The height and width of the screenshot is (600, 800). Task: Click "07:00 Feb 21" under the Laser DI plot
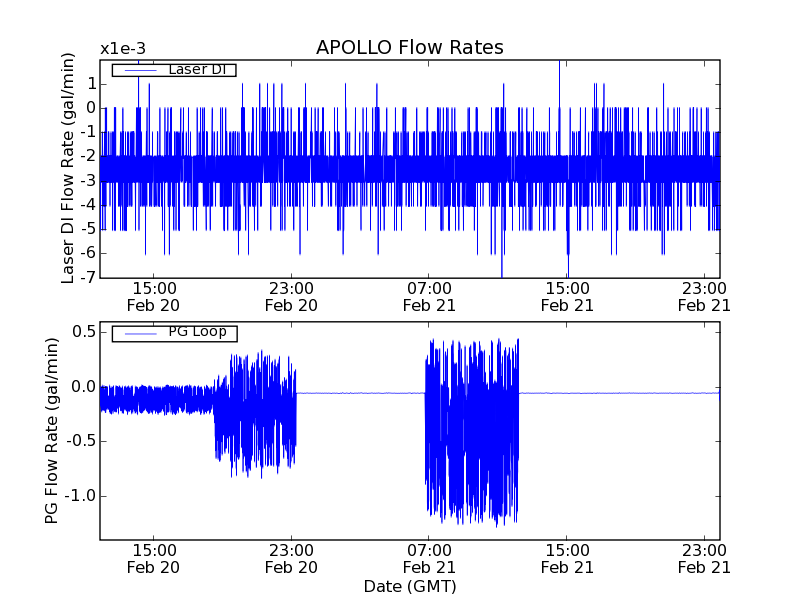(x=429, y=297)
